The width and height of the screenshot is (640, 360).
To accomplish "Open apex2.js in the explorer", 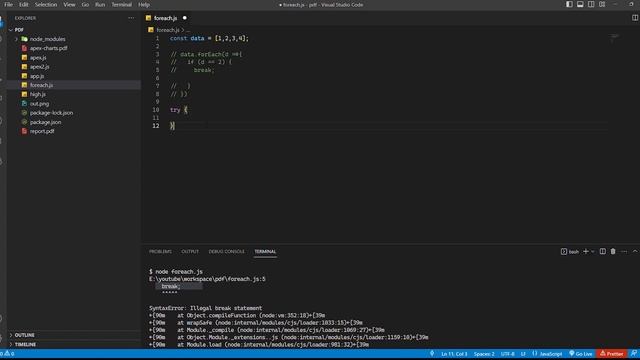I will tap(39, 67).
